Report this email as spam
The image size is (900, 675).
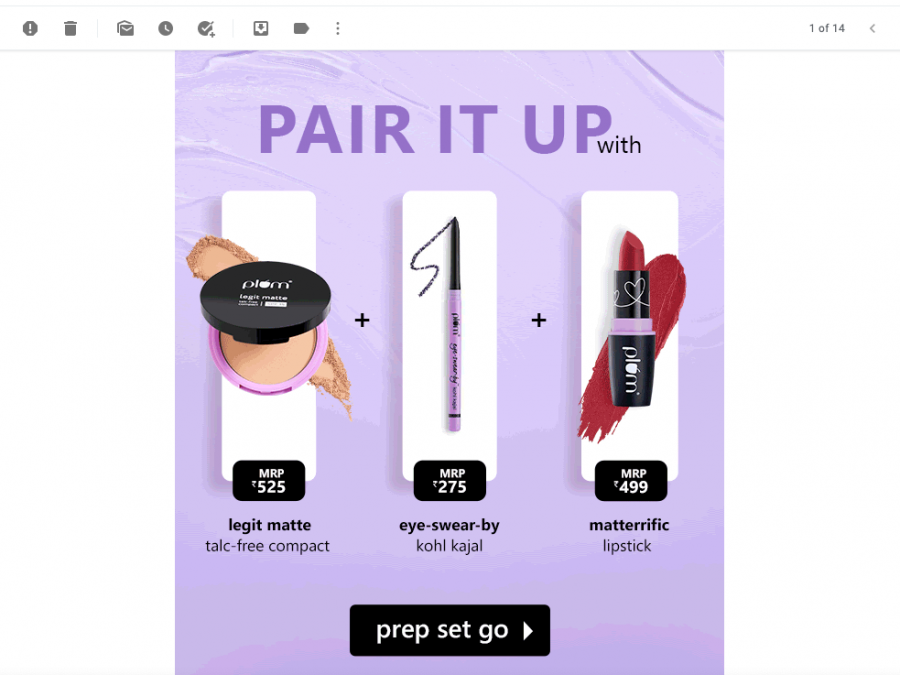(x=30, y=28)
